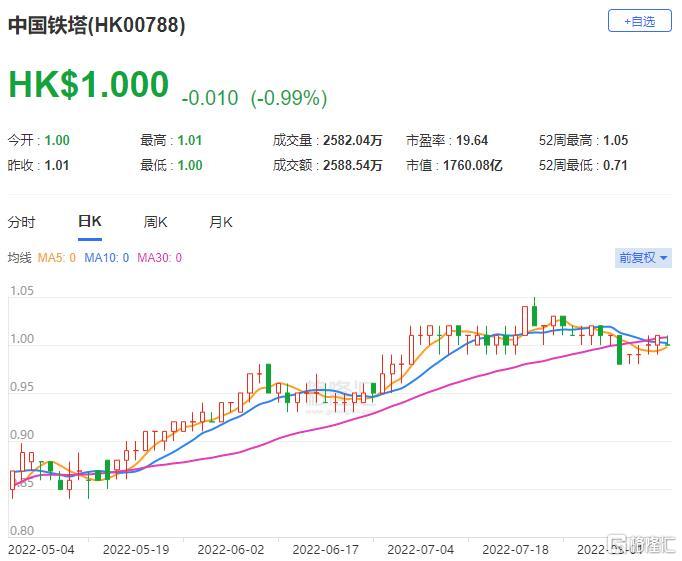Click the 0.90 price axis label
This screenshot has height=561, width=682.
coord(22,435)
